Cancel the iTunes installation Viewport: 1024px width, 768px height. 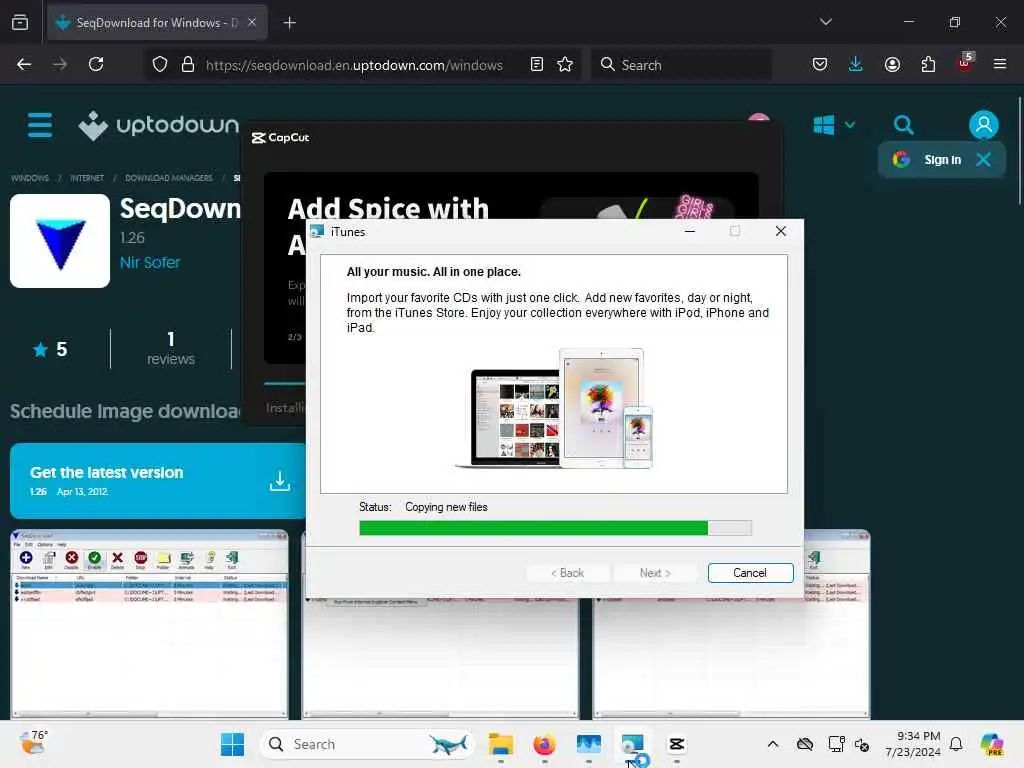point(750,573)
